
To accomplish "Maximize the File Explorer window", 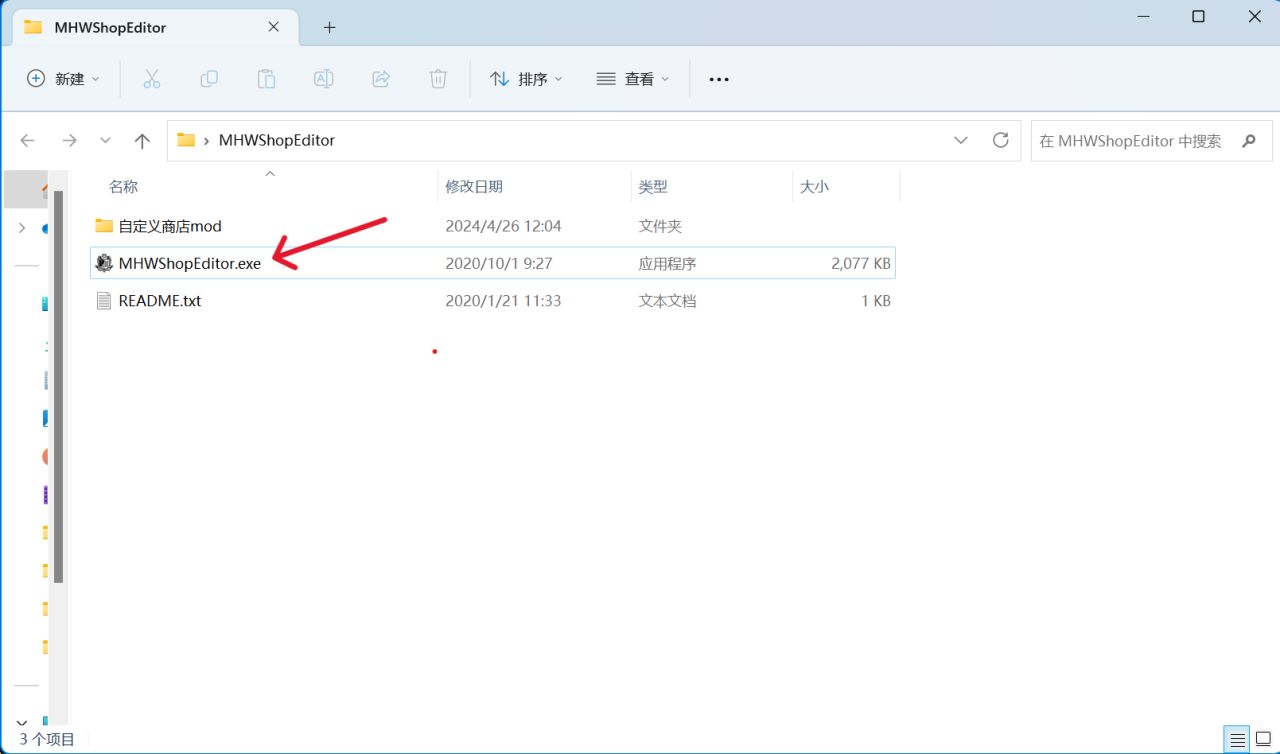I will pos(1198,16).
